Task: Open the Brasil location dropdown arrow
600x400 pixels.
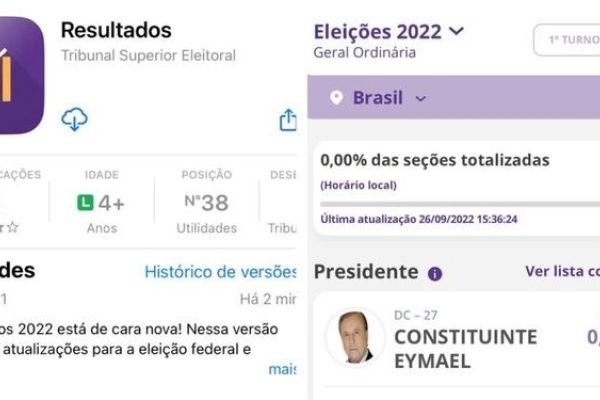Action: click(421, 99)
